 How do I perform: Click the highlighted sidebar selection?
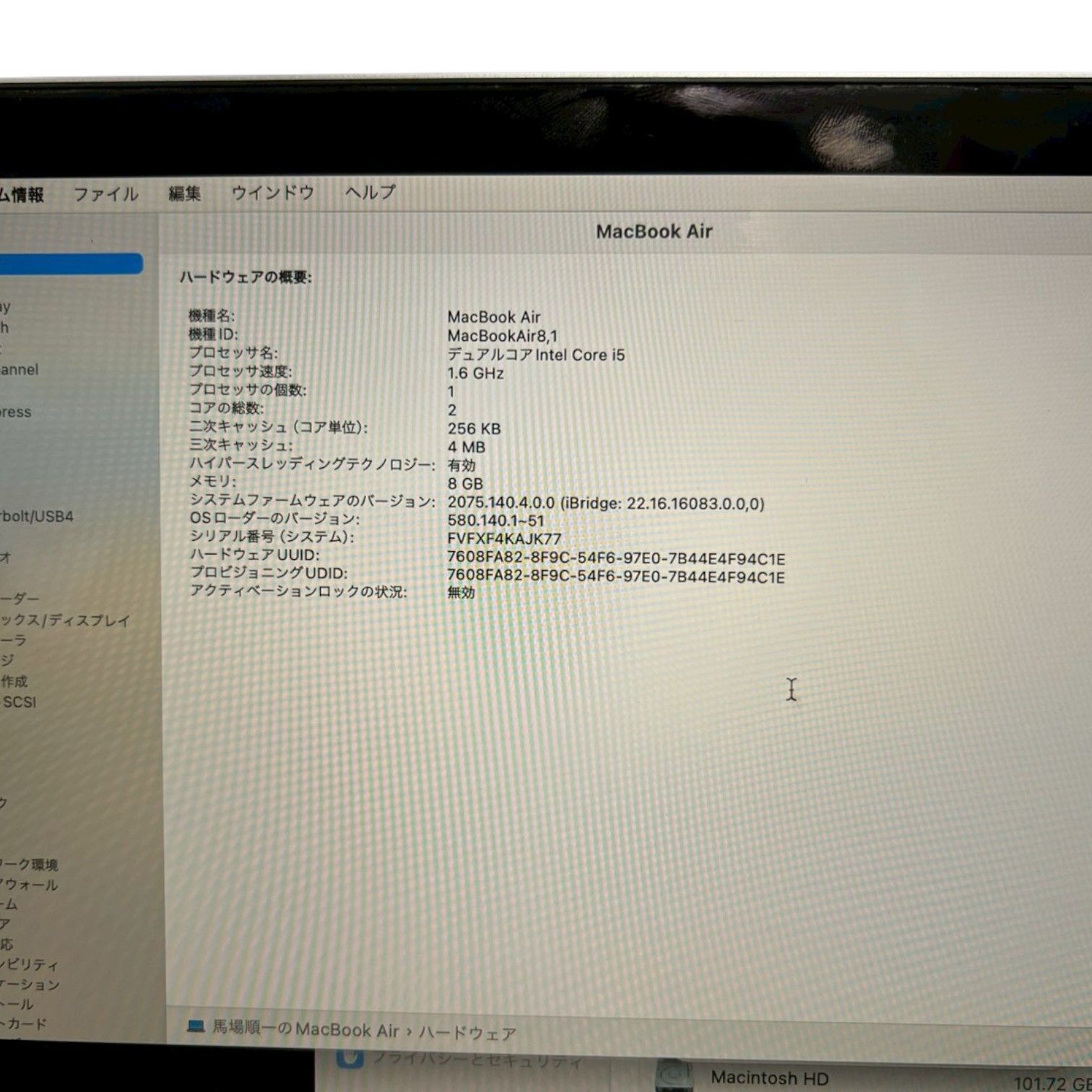click(x=72, y=262)
